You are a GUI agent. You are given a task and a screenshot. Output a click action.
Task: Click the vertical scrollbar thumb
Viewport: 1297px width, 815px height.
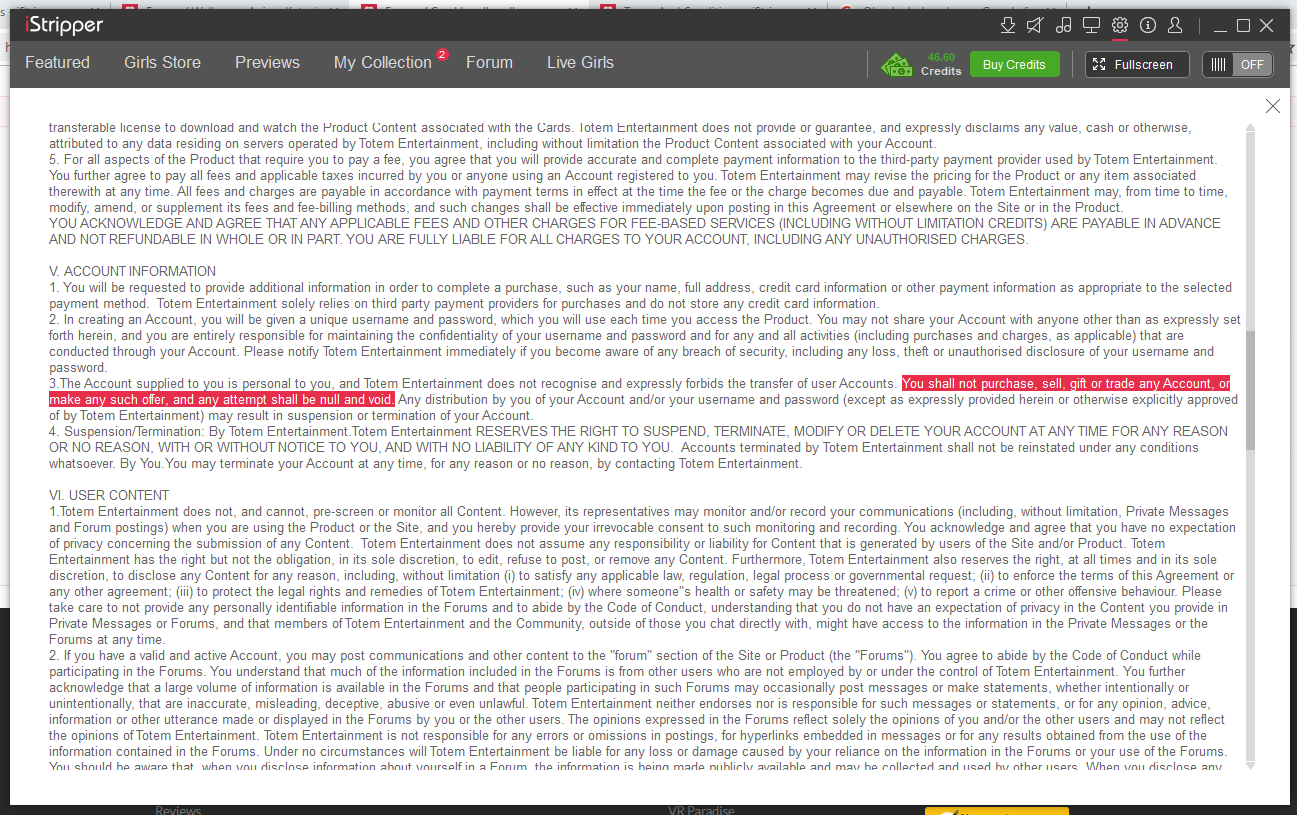pos(1250,390)
